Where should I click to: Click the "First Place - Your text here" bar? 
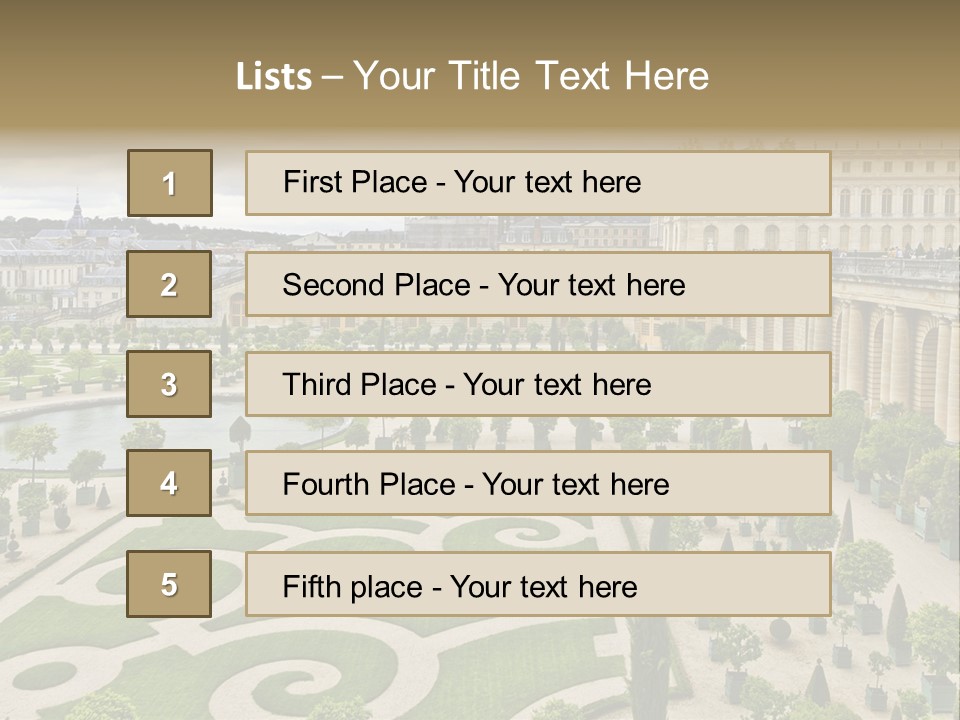(x=538, y=183)
